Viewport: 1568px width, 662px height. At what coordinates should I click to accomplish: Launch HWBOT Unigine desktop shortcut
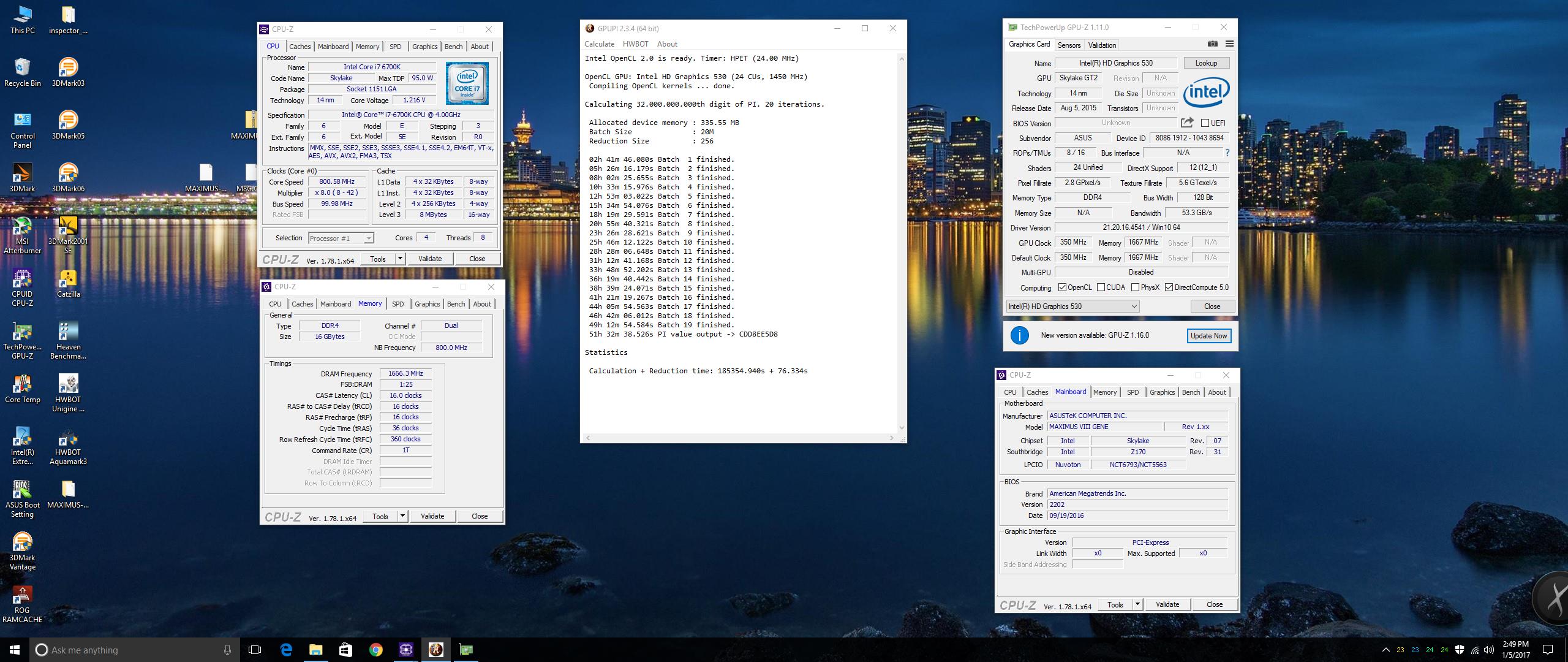tap(68, 394)
